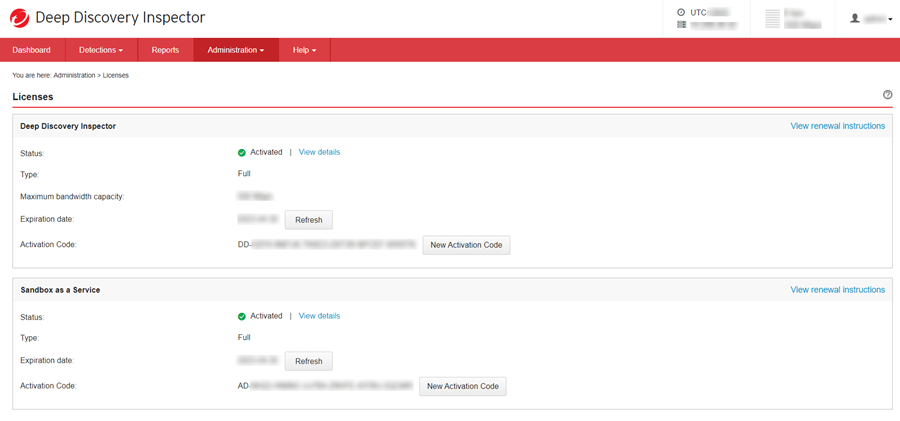The height and width of the screenshot is (421, 900).
Task: Go to the Dashboard tab
Action: [32, 50]
